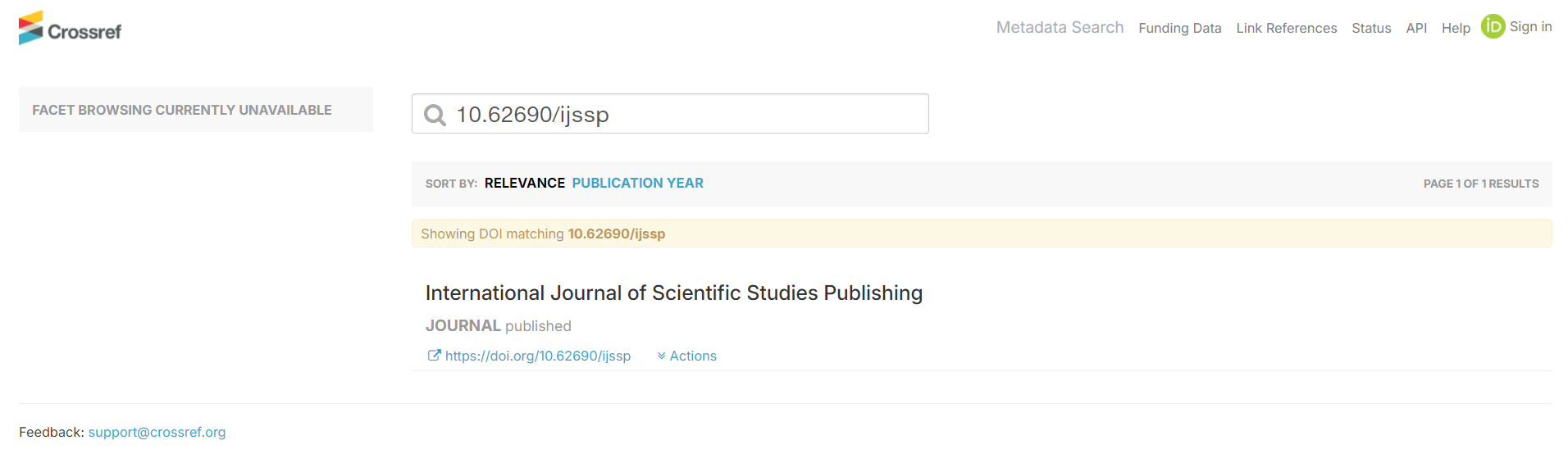Screen dimensions: 1568x463
Task: Open https://doi.org/10.62690/ijssp link
Action: 537,356
